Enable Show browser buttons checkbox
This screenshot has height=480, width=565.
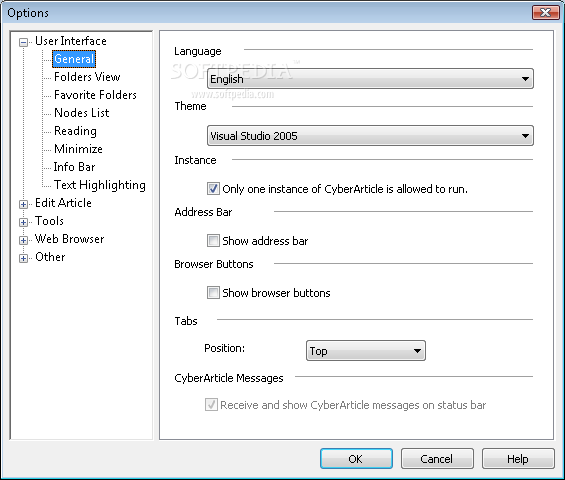point(213,292)
